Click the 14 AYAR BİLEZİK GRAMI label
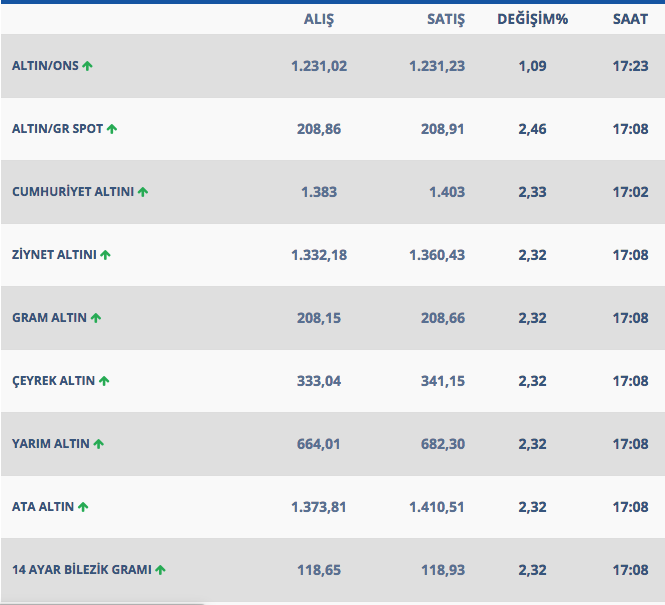This screenshot has width=665, height=605. coord(82,570)
